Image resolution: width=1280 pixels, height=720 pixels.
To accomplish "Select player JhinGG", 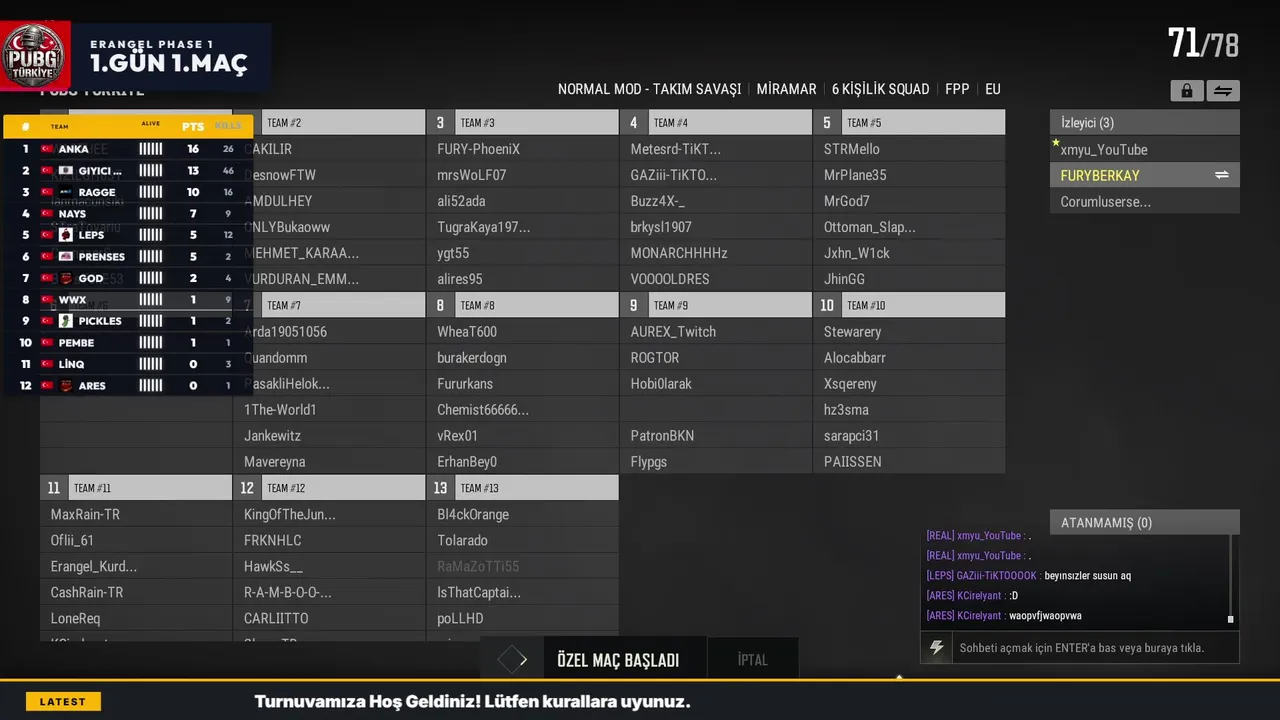I will 909,279.
